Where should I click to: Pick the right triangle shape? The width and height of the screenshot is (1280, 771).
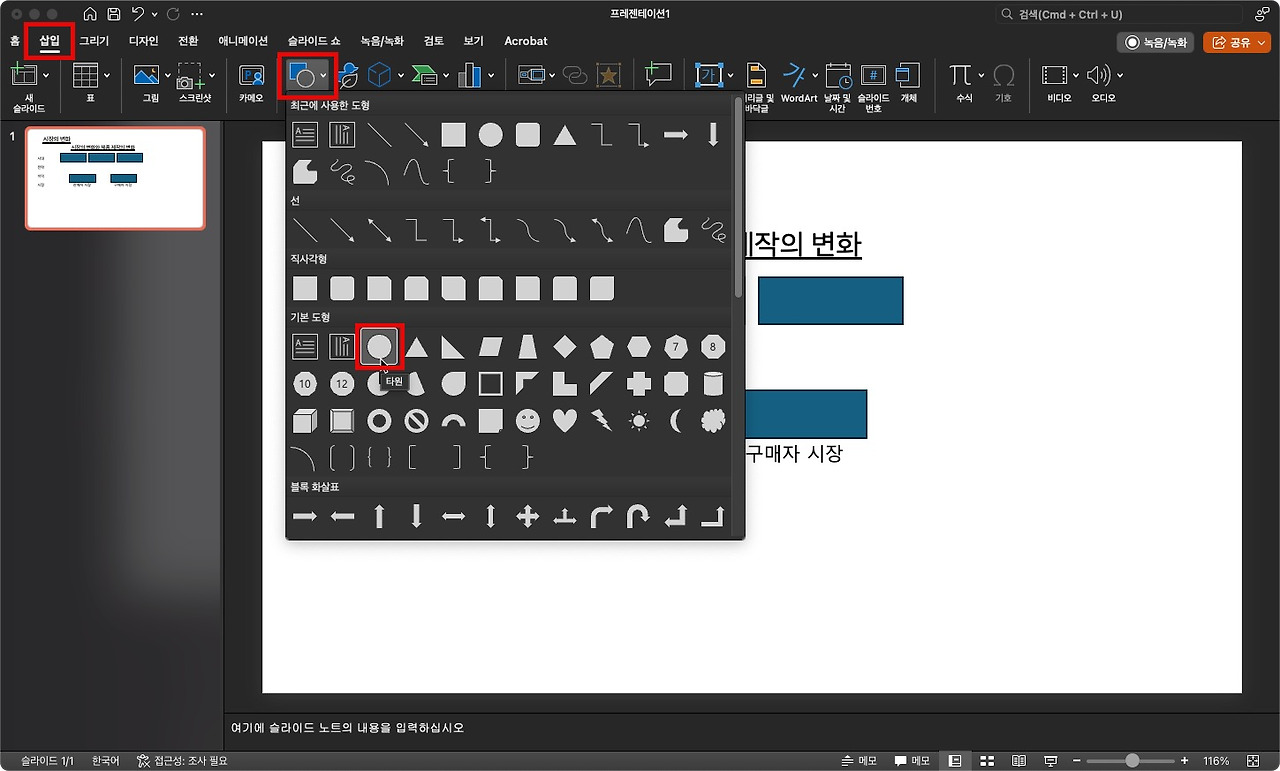[x=453, y=347]
